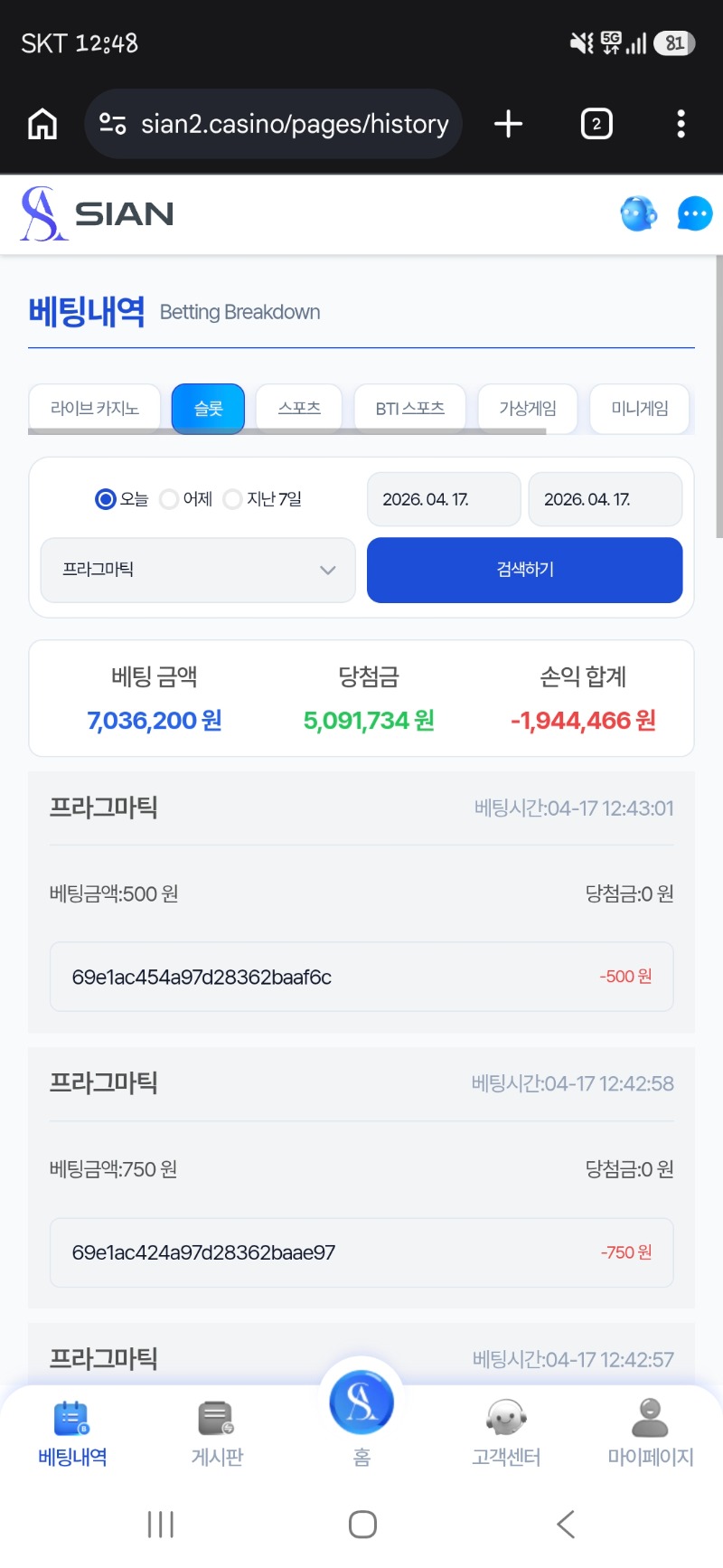Screen dimensions: 723x1568
Task: Select the 어제 radio option
Action: pyautogui.click(x=169, y=499)
